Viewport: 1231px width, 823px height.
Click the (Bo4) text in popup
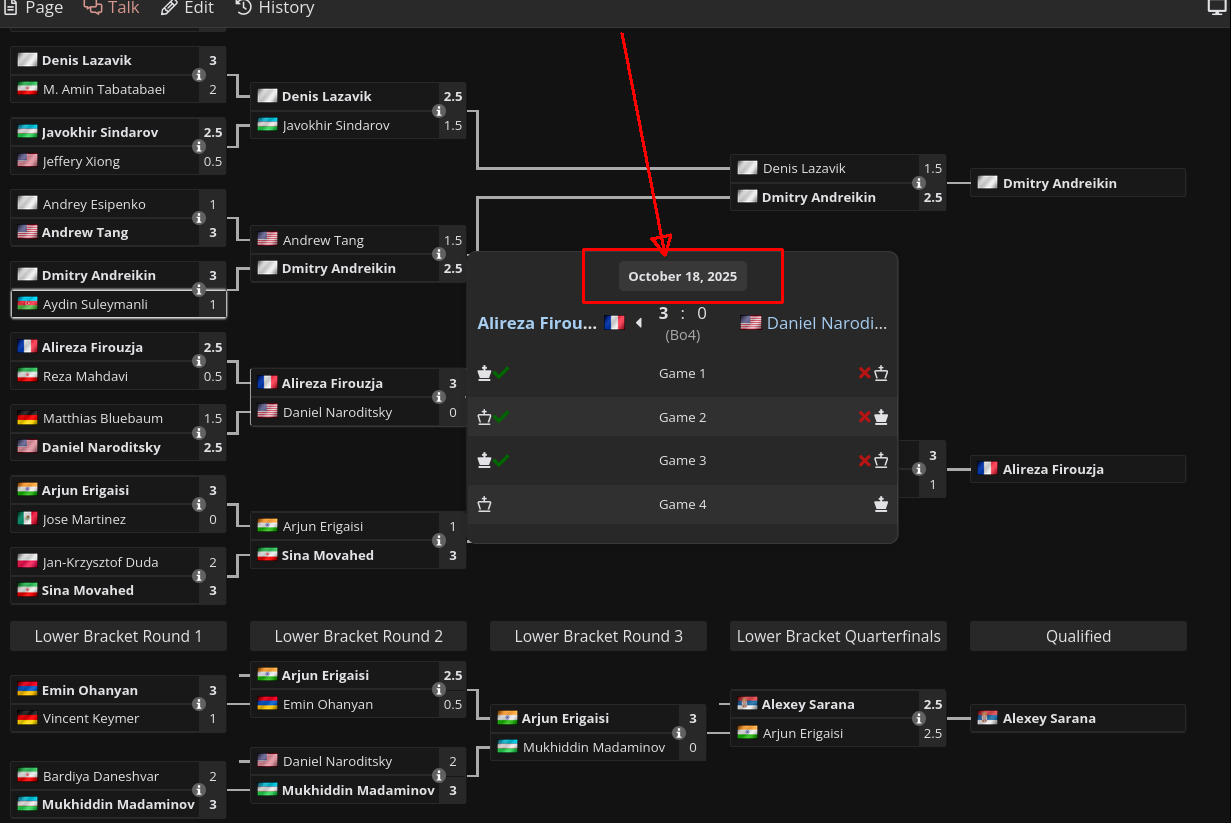682,335
